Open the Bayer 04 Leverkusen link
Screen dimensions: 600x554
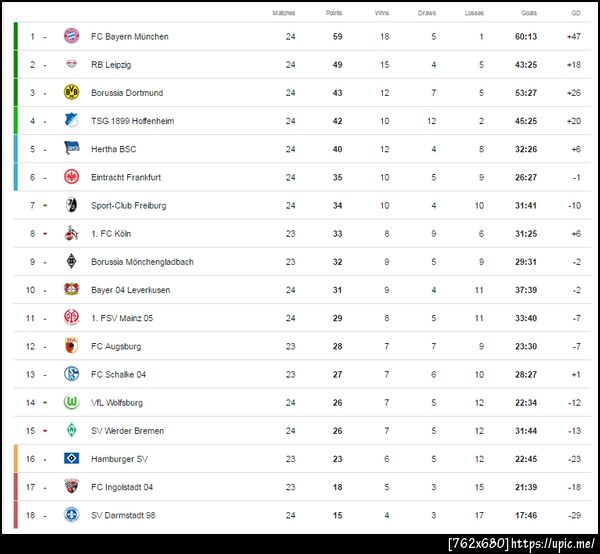pyautogui.click(x=132, y=290)
